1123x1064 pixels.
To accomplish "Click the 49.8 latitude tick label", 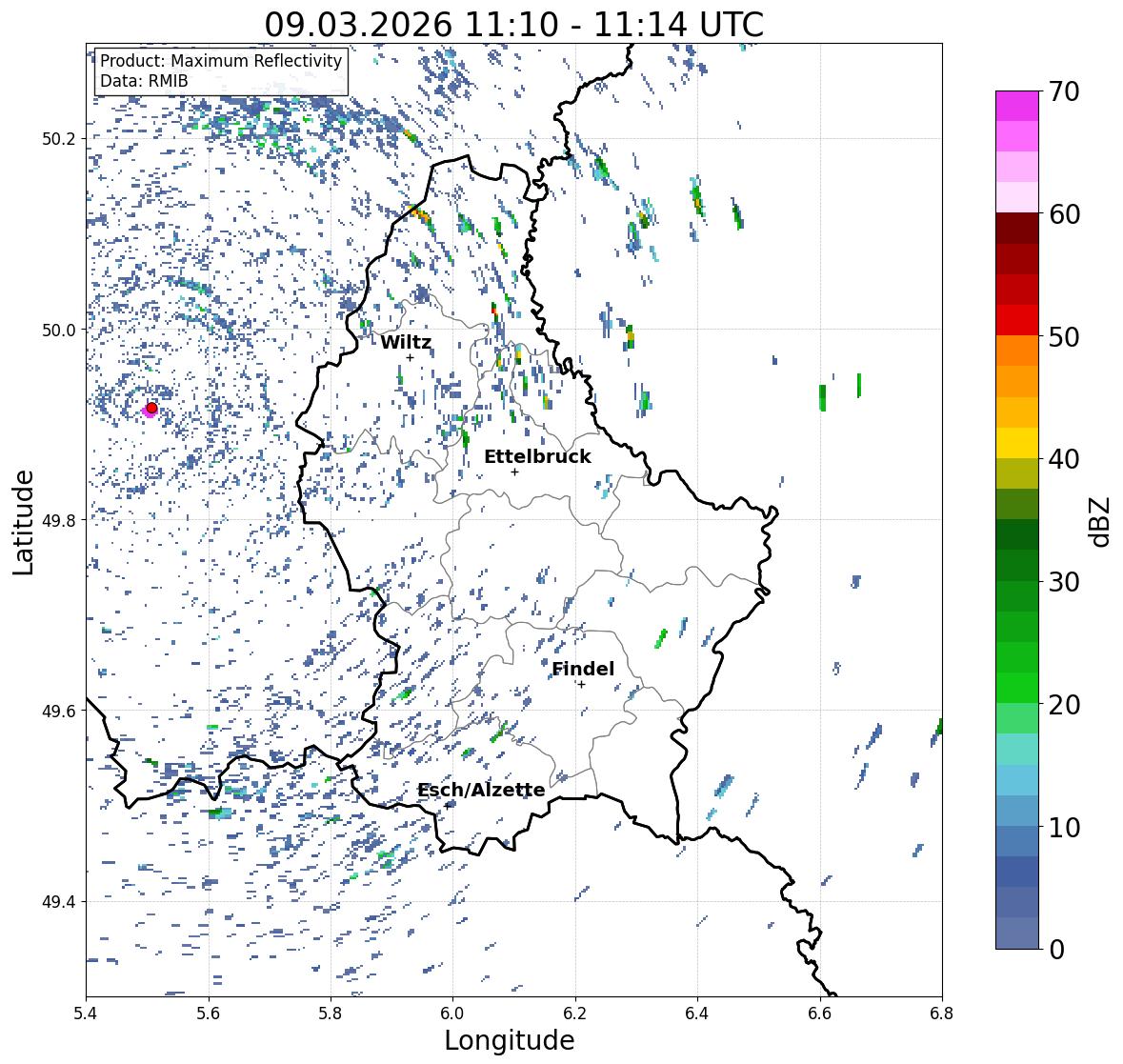I will click(x=59, y=520).
